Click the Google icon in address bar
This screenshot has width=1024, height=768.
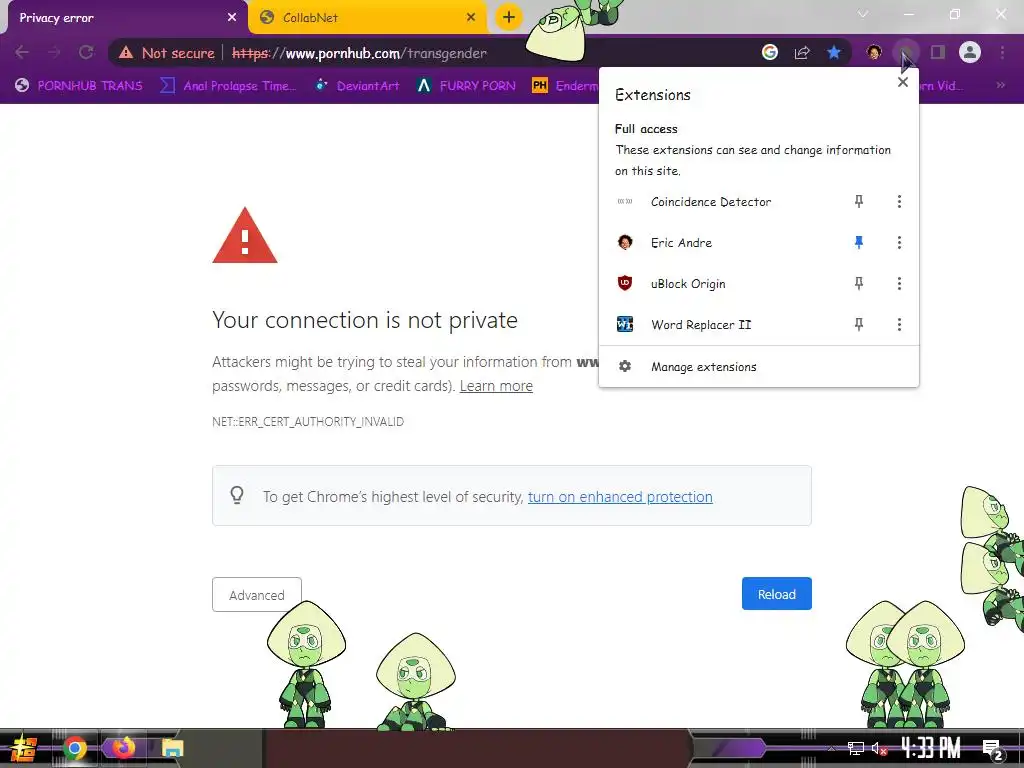(770, 52)
